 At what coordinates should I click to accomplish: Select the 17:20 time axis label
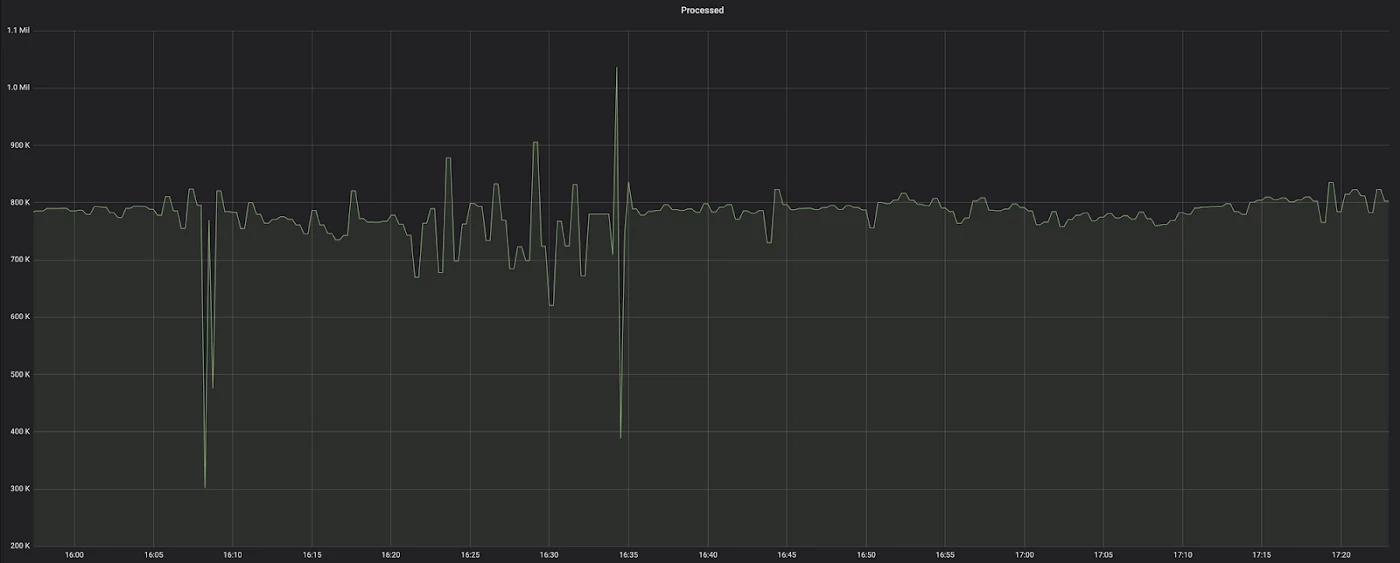click(1341, 554)
